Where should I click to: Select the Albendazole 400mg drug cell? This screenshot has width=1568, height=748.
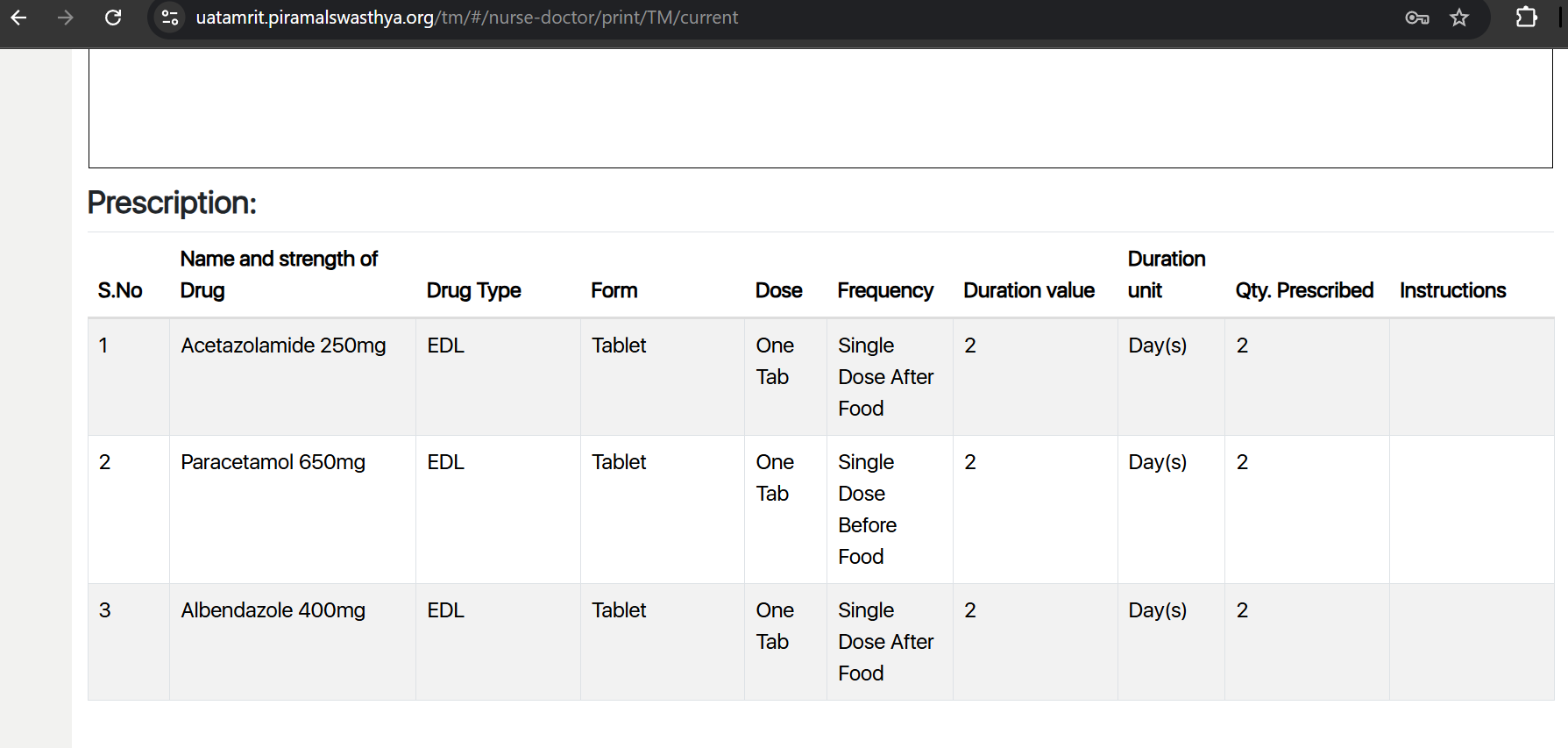273,610
